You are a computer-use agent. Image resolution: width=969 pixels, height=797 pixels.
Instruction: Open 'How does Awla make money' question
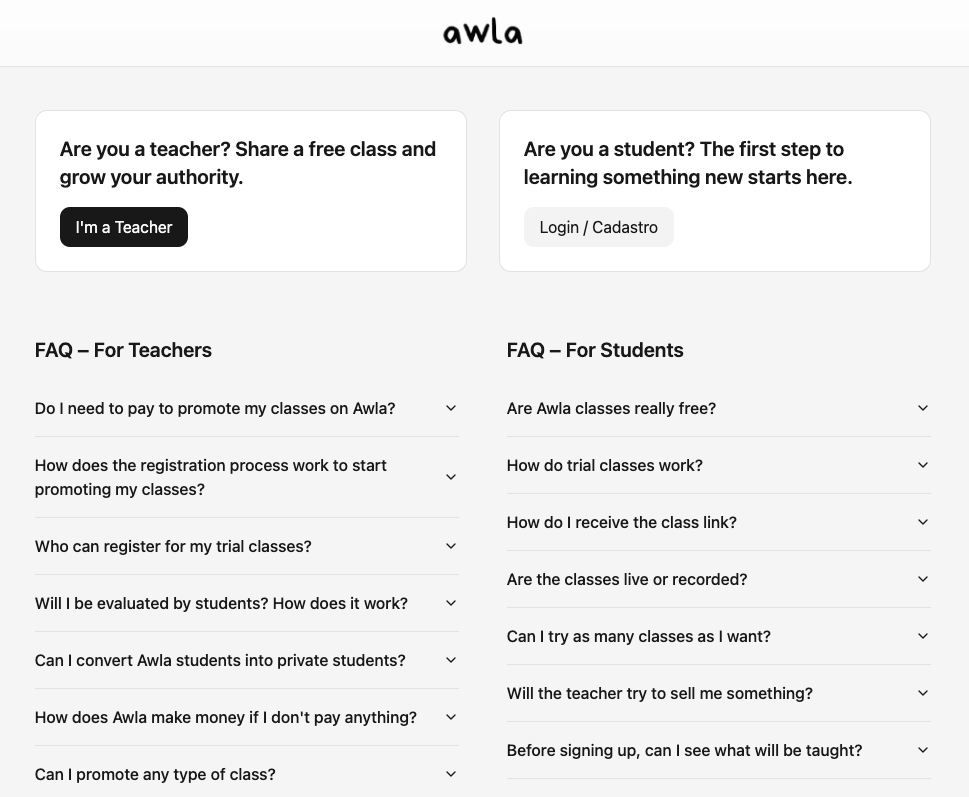[225, 717]
